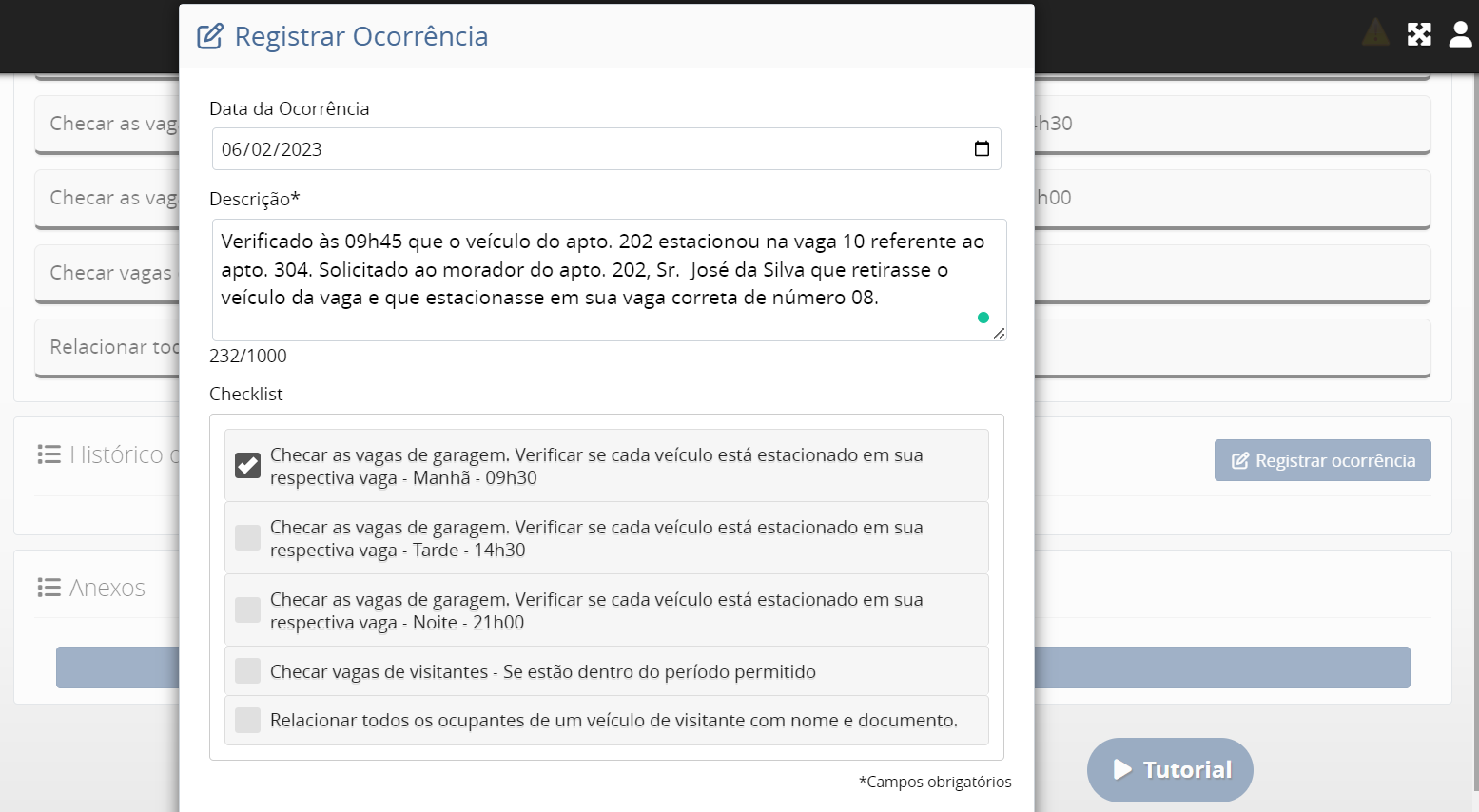Image resolution: width=1479 pixels, height=812 pixels.
Task: Tick the Checar vagas de visitantes checkbox
Action: [x=247, y=671]
